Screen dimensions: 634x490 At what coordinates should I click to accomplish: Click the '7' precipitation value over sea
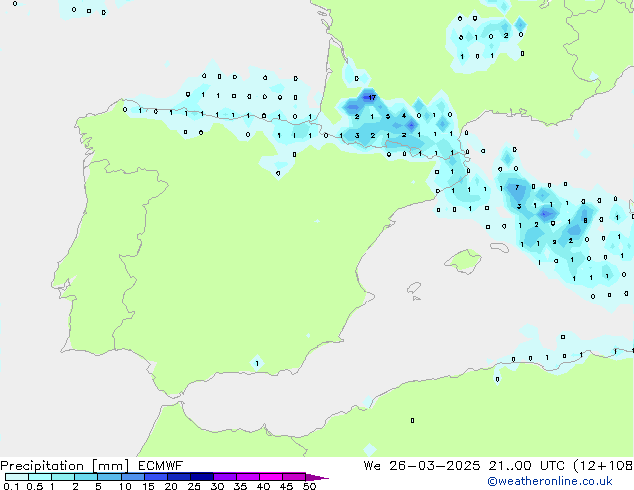[517, 187]
